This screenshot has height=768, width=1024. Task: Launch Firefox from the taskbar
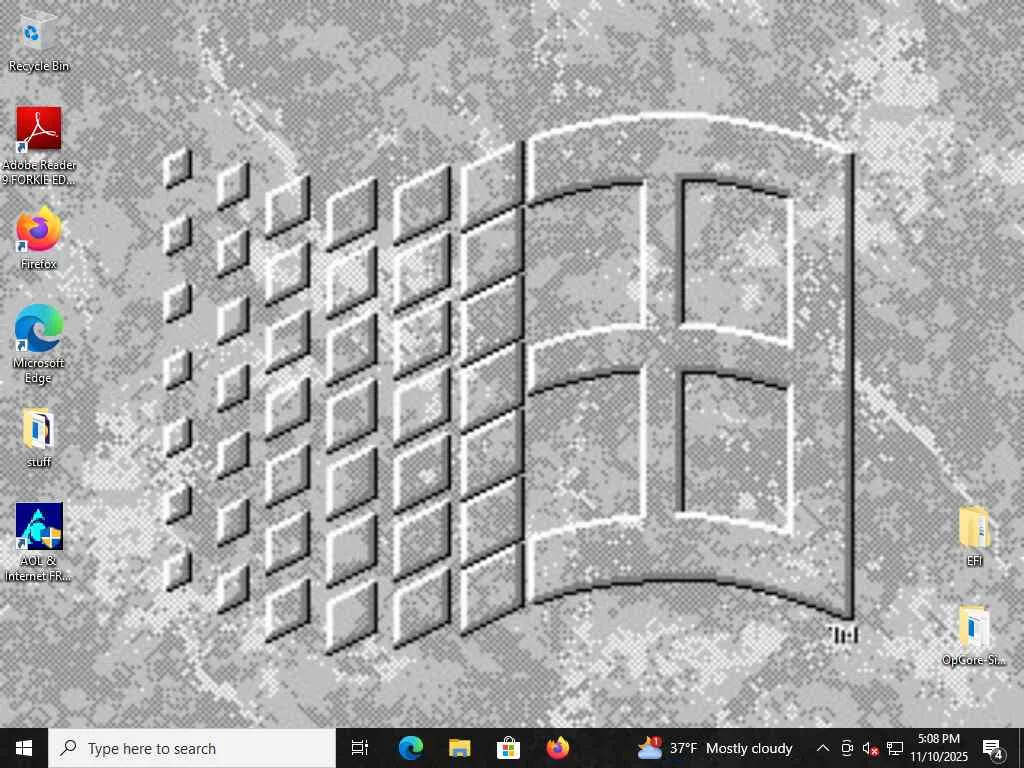coord(558,748)
